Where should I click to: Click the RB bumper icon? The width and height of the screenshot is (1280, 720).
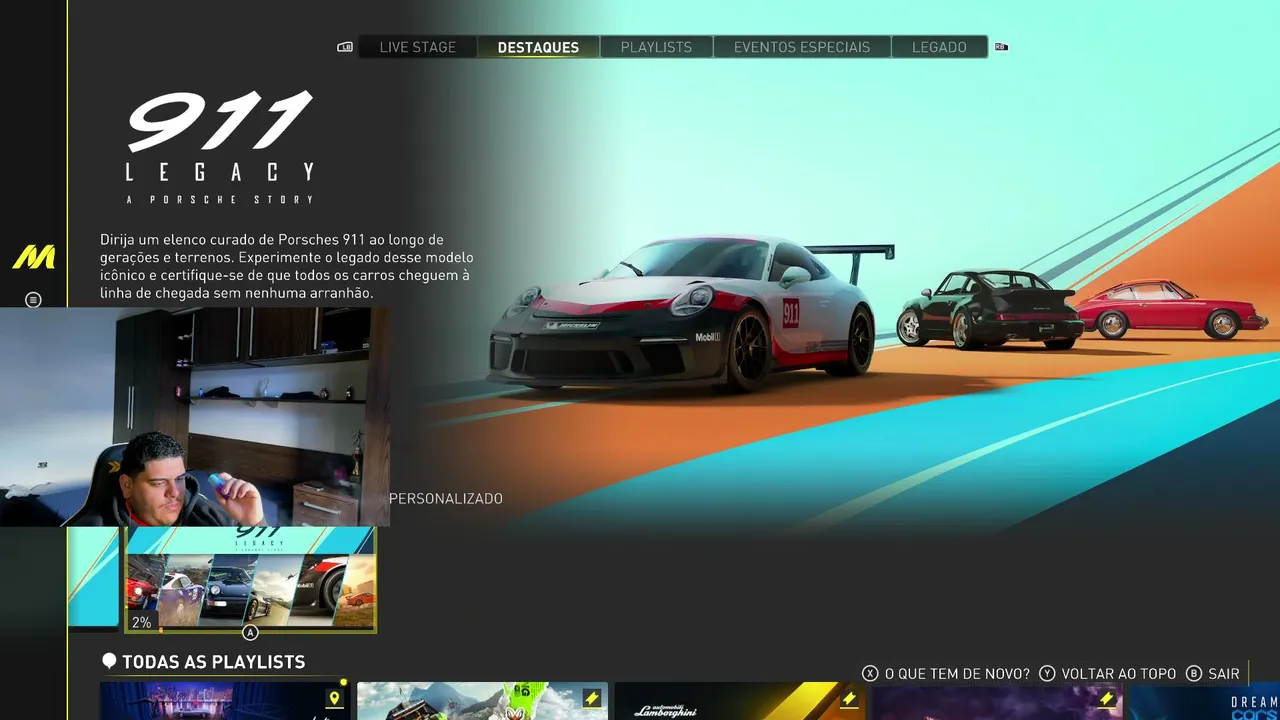(x=1001, y=47)
